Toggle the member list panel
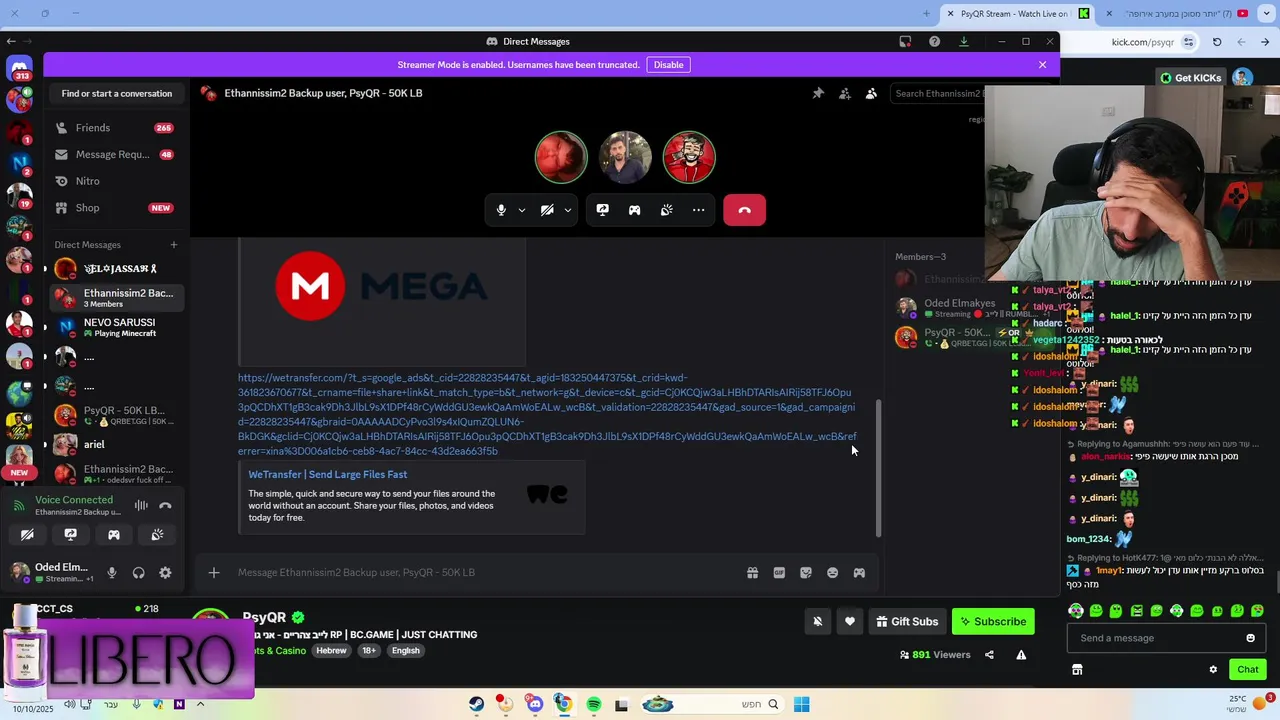1280x720 pixels. pos(871,93)
